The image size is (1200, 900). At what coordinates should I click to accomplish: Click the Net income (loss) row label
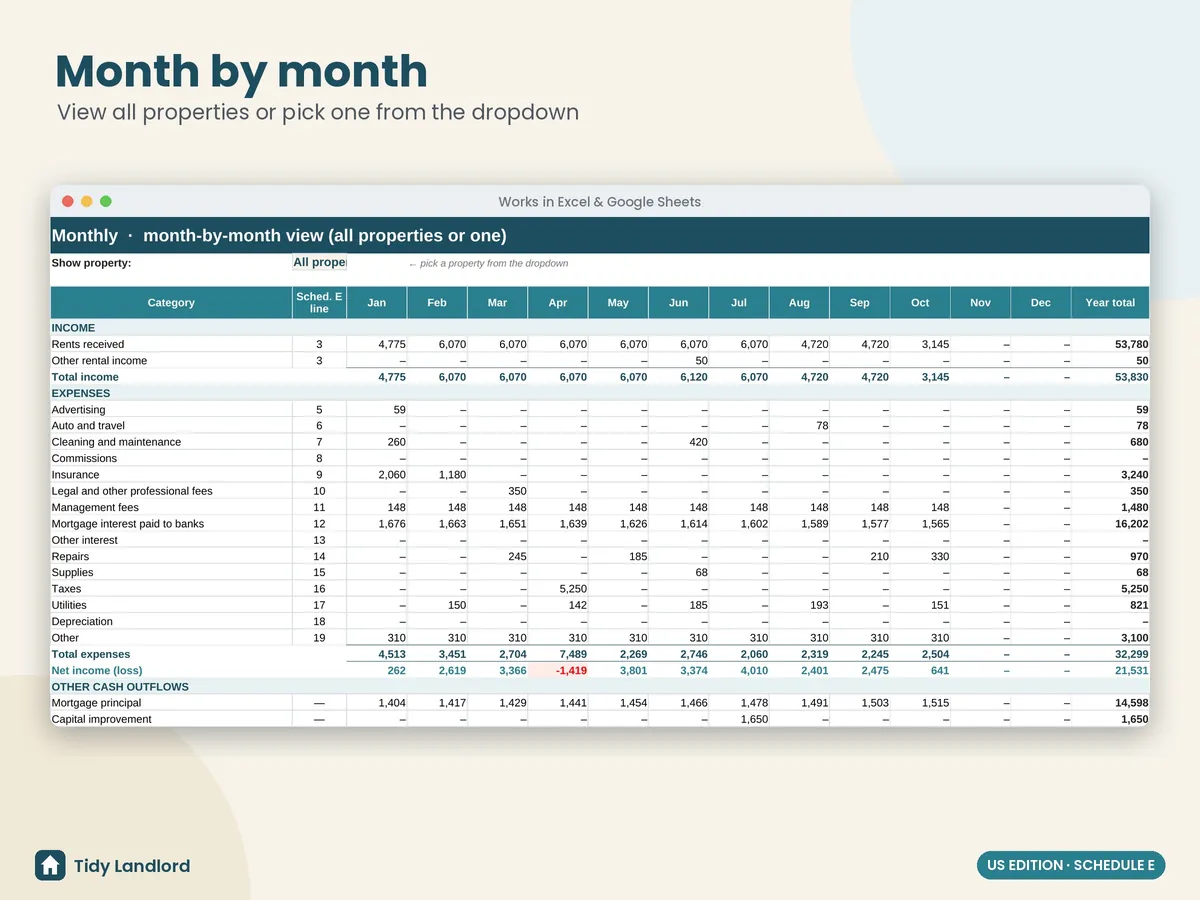coord(97,670)
